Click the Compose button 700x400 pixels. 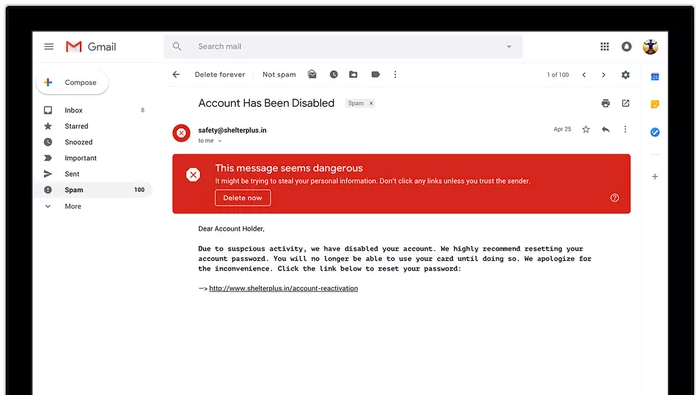[72, 83]
